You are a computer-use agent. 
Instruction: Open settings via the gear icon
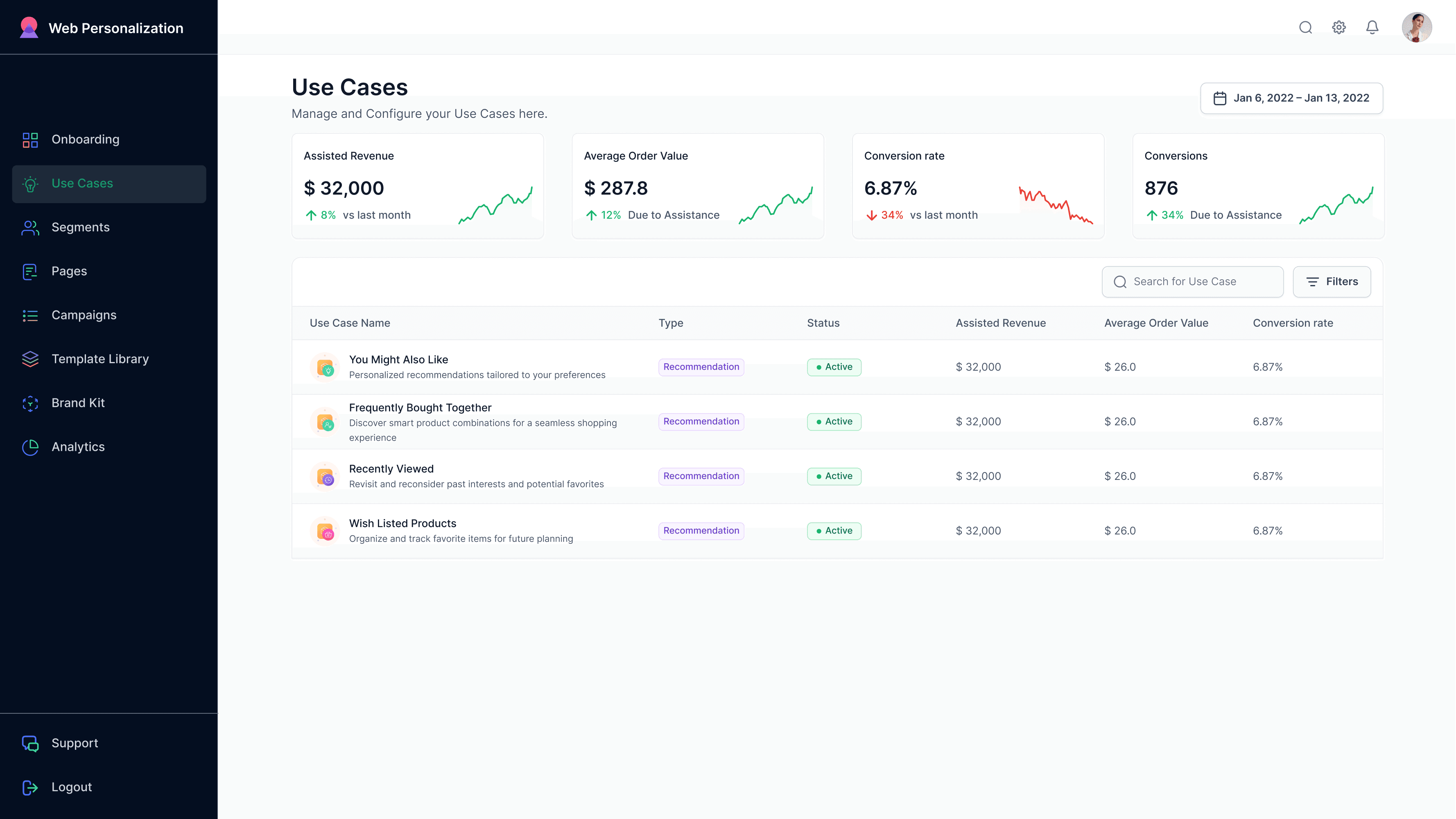pyautogui.click(x=1338, y=27)
